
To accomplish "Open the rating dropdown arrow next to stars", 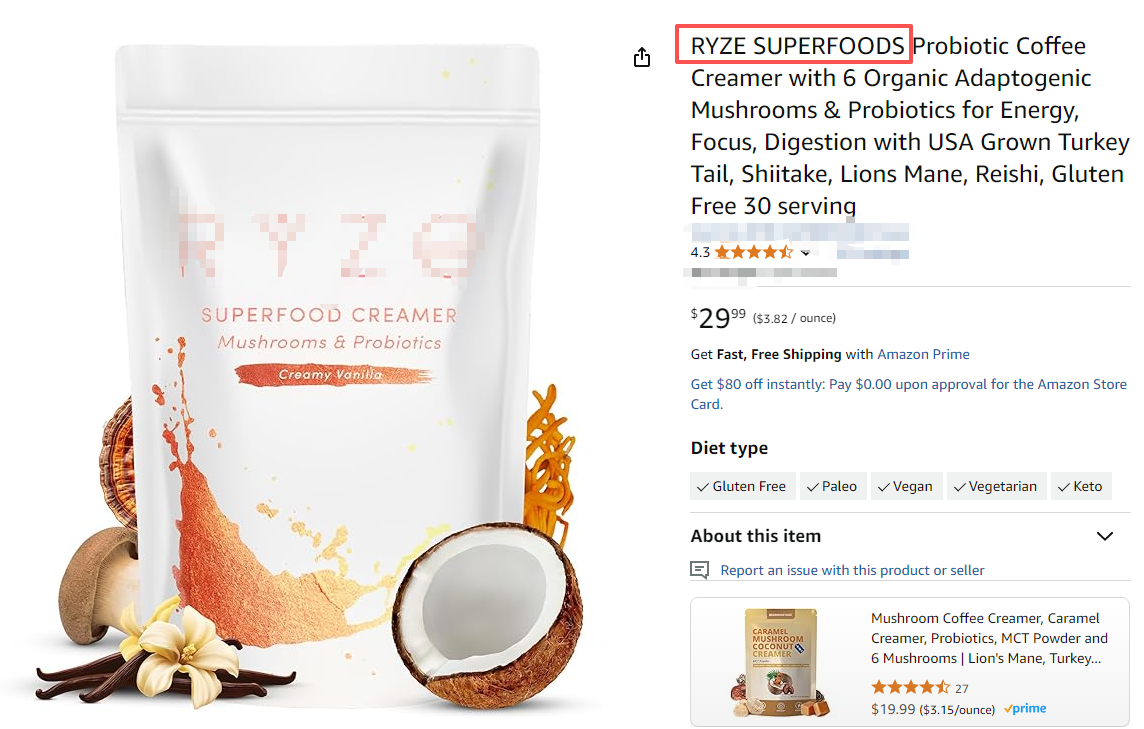I will click(x=805, y=253).
